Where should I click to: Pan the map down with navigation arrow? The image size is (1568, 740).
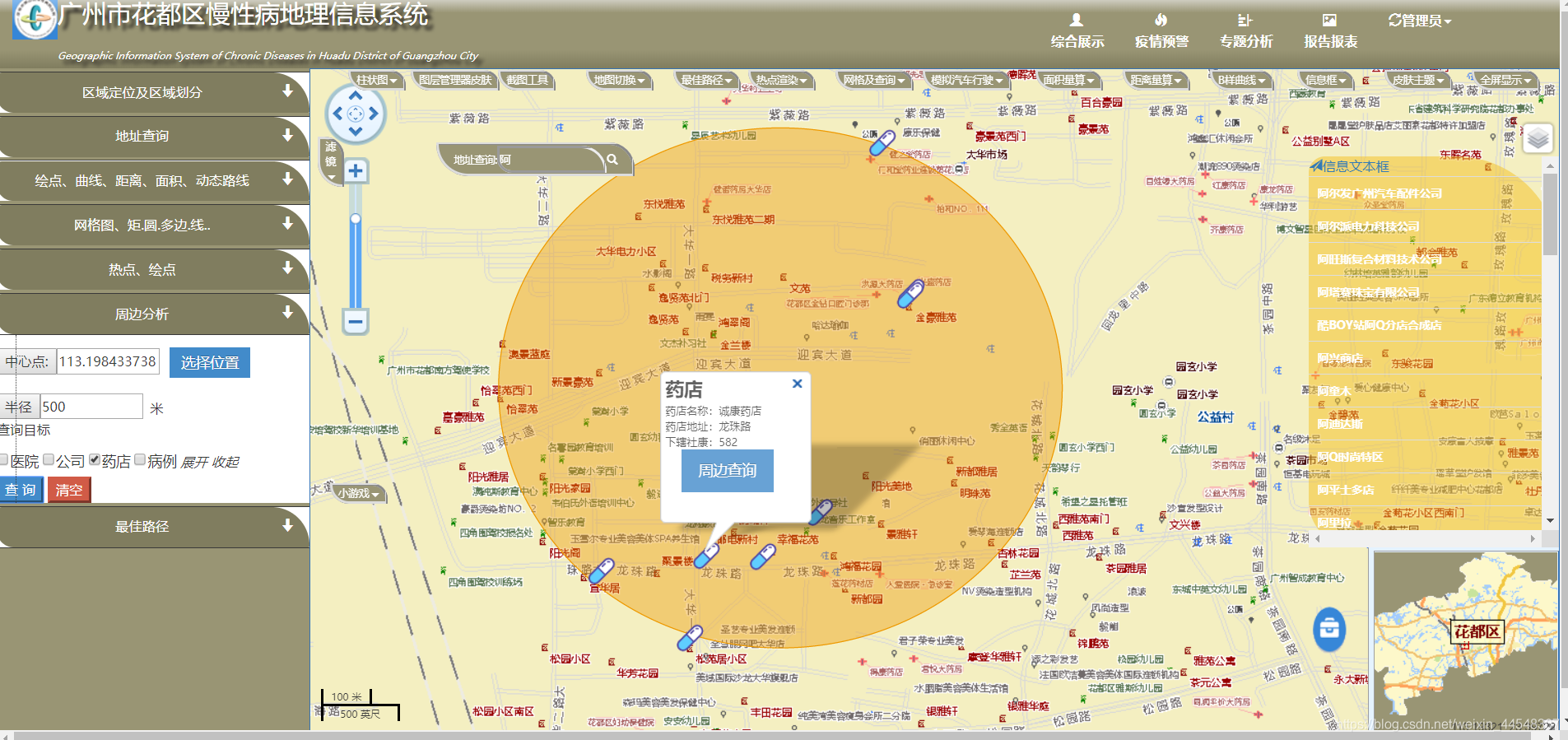pos(356,132)
